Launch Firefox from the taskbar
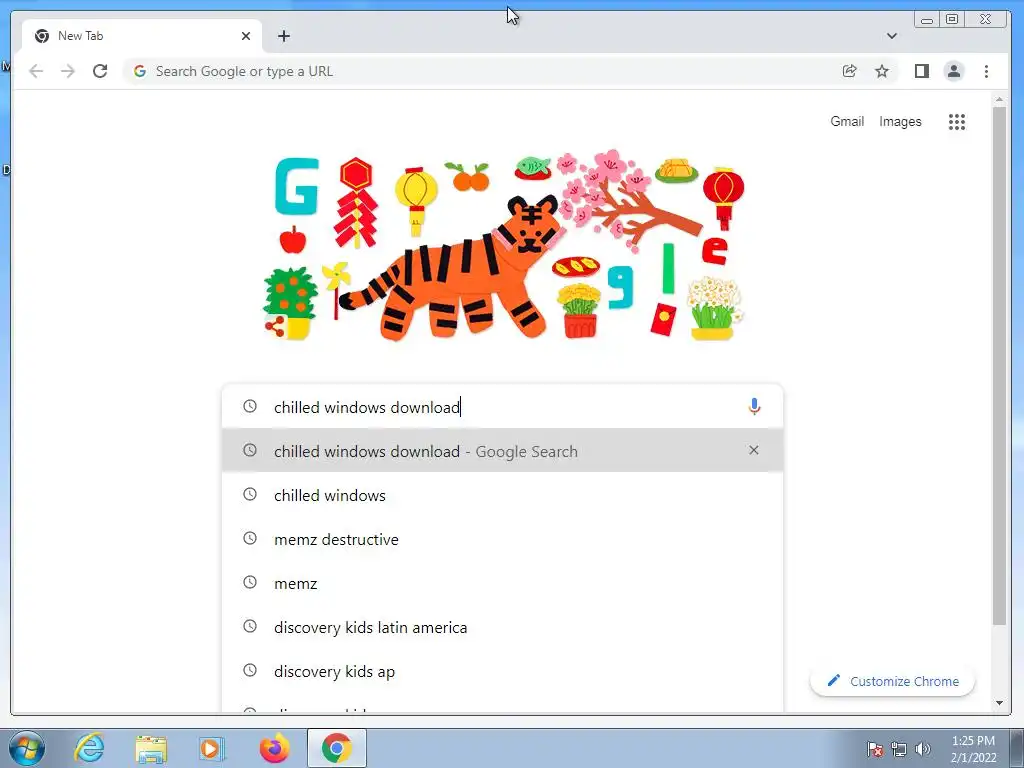1024x768 pixels. click(274, 748)
